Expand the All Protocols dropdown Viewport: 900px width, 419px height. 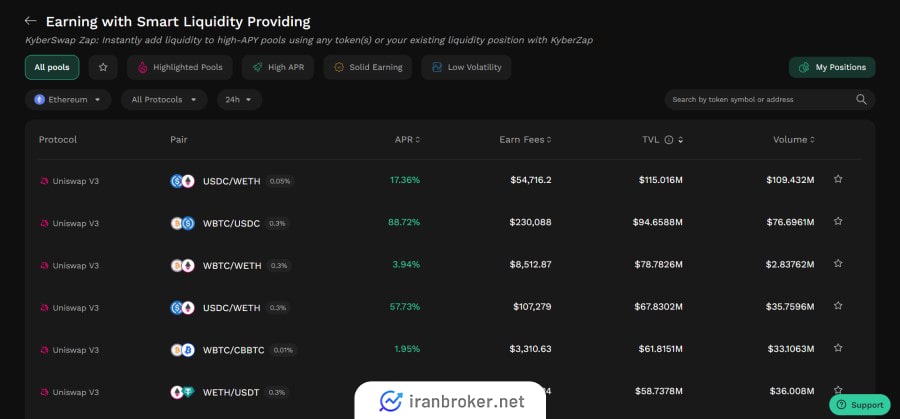point(164,99)
